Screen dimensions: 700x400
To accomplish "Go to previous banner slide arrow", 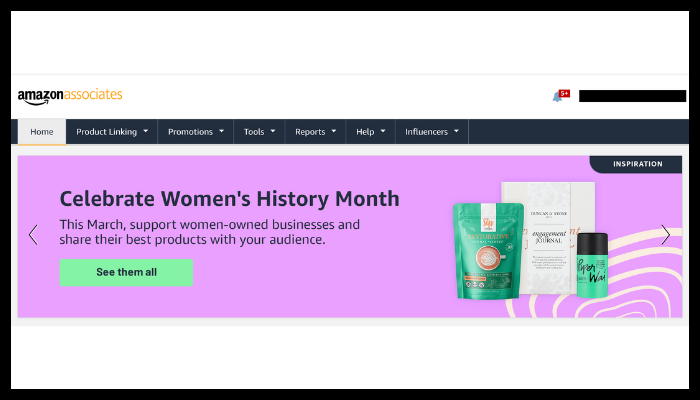I will tap(33, 235).
